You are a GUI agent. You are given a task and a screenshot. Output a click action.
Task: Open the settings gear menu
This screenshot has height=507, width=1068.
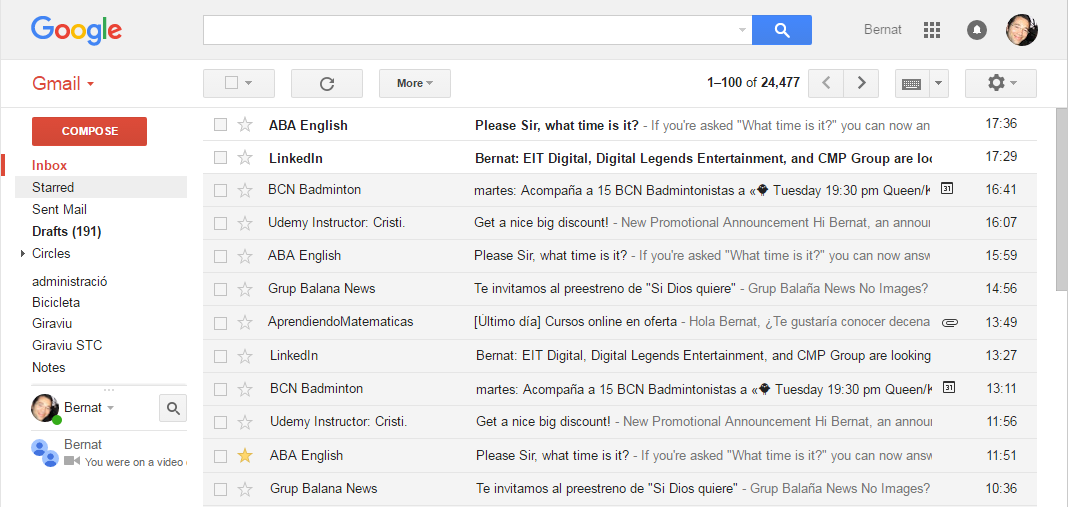pyautogui.click(x=1000, y=83)
